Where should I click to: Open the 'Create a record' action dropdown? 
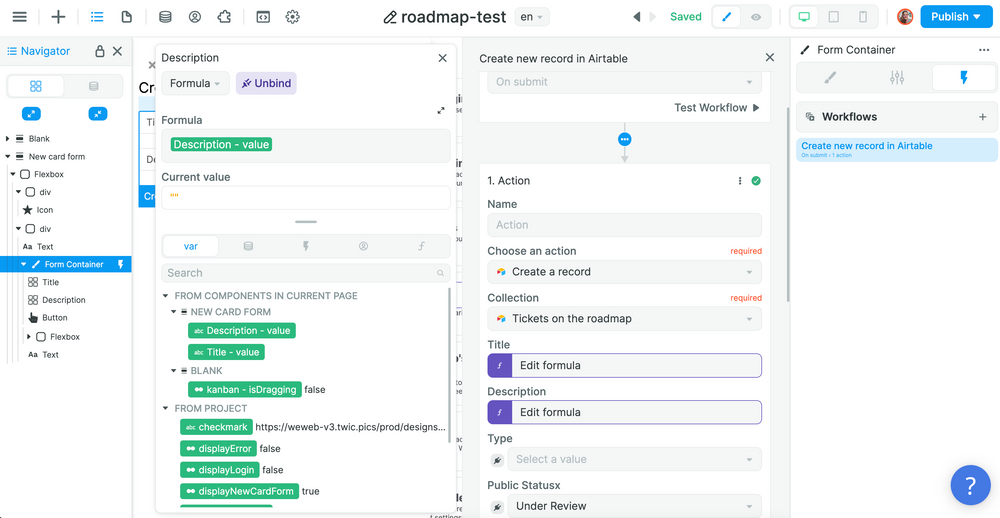(x=624, y=272)
